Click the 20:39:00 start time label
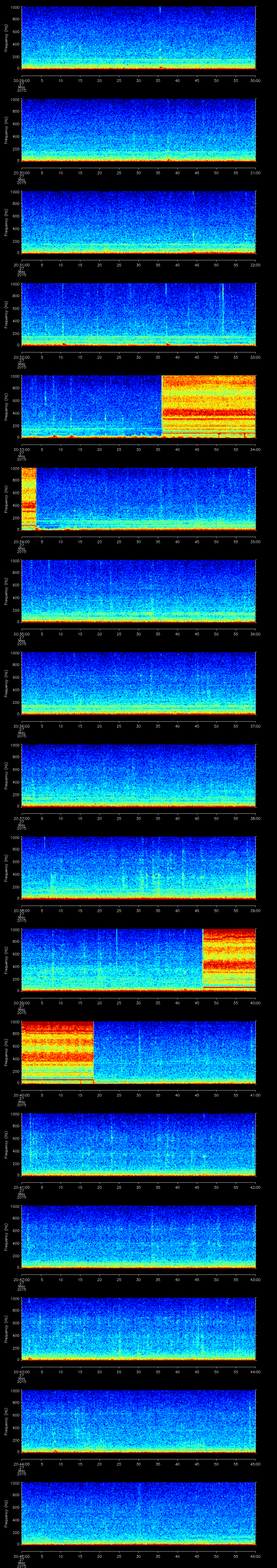The width and height of the screenshot is (277, 1568). pyautogui.click(x=21, y=1003)
